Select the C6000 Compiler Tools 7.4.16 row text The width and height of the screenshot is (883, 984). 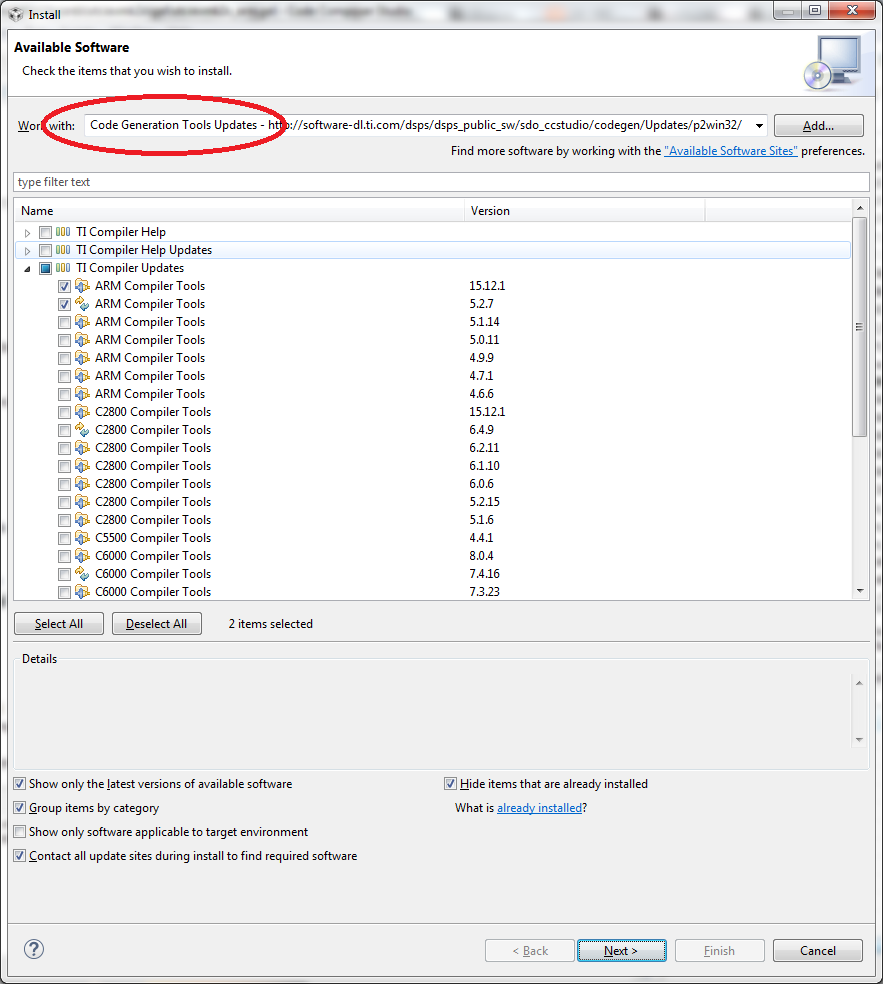(153, 574)
